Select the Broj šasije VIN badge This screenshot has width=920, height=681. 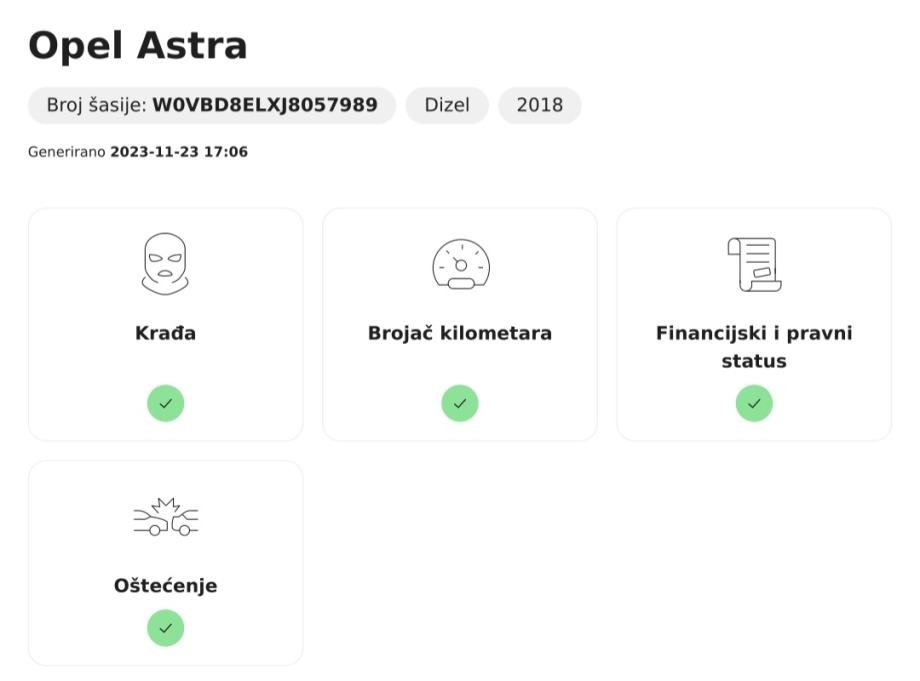pos(212,105)
